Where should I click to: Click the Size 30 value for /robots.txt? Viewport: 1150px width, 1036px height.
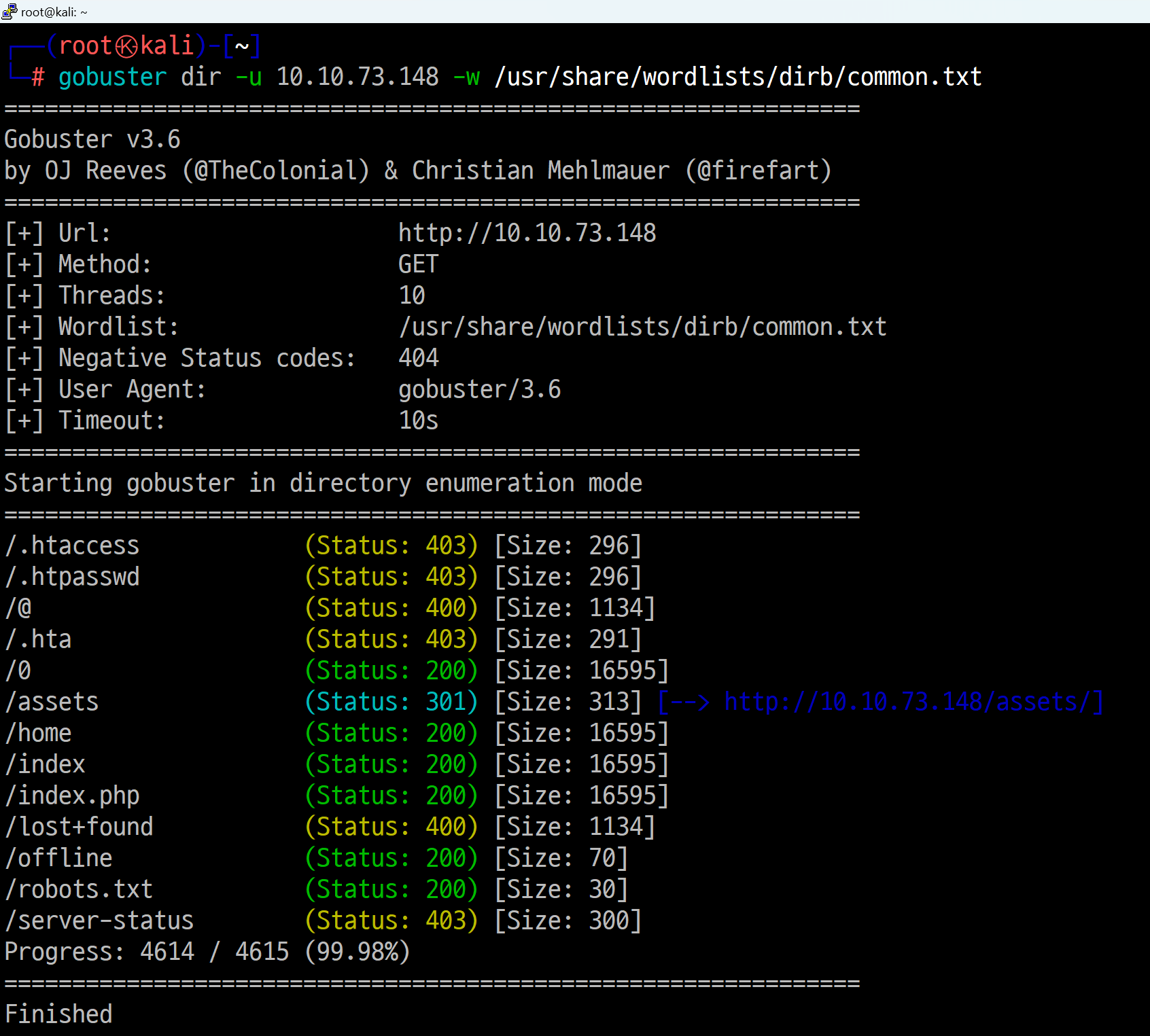click(x=561, y=889)
